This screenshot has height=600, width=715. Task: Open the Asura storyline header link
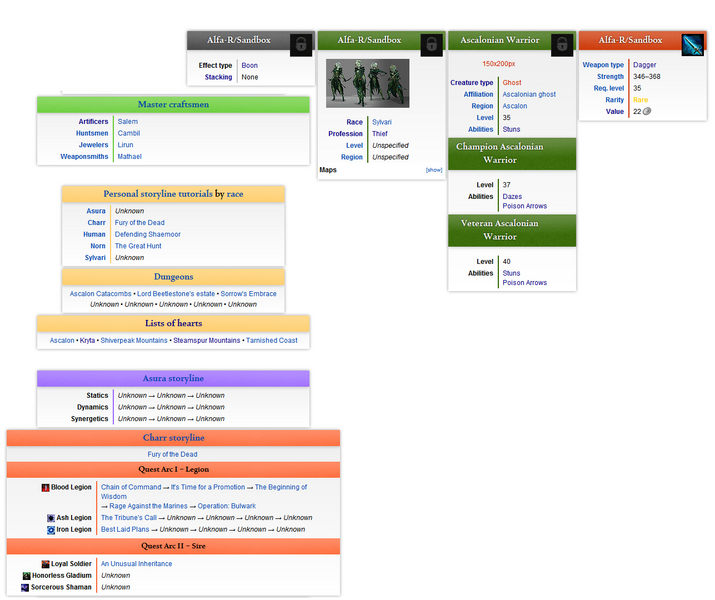coord(173,378)
